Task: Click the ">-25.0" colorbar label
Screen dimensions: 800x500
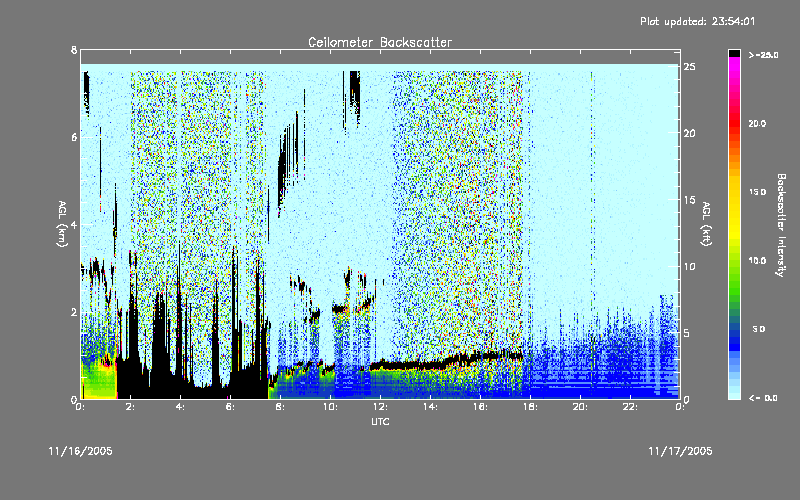Action: pyautogui.click(x=763, y=55)
